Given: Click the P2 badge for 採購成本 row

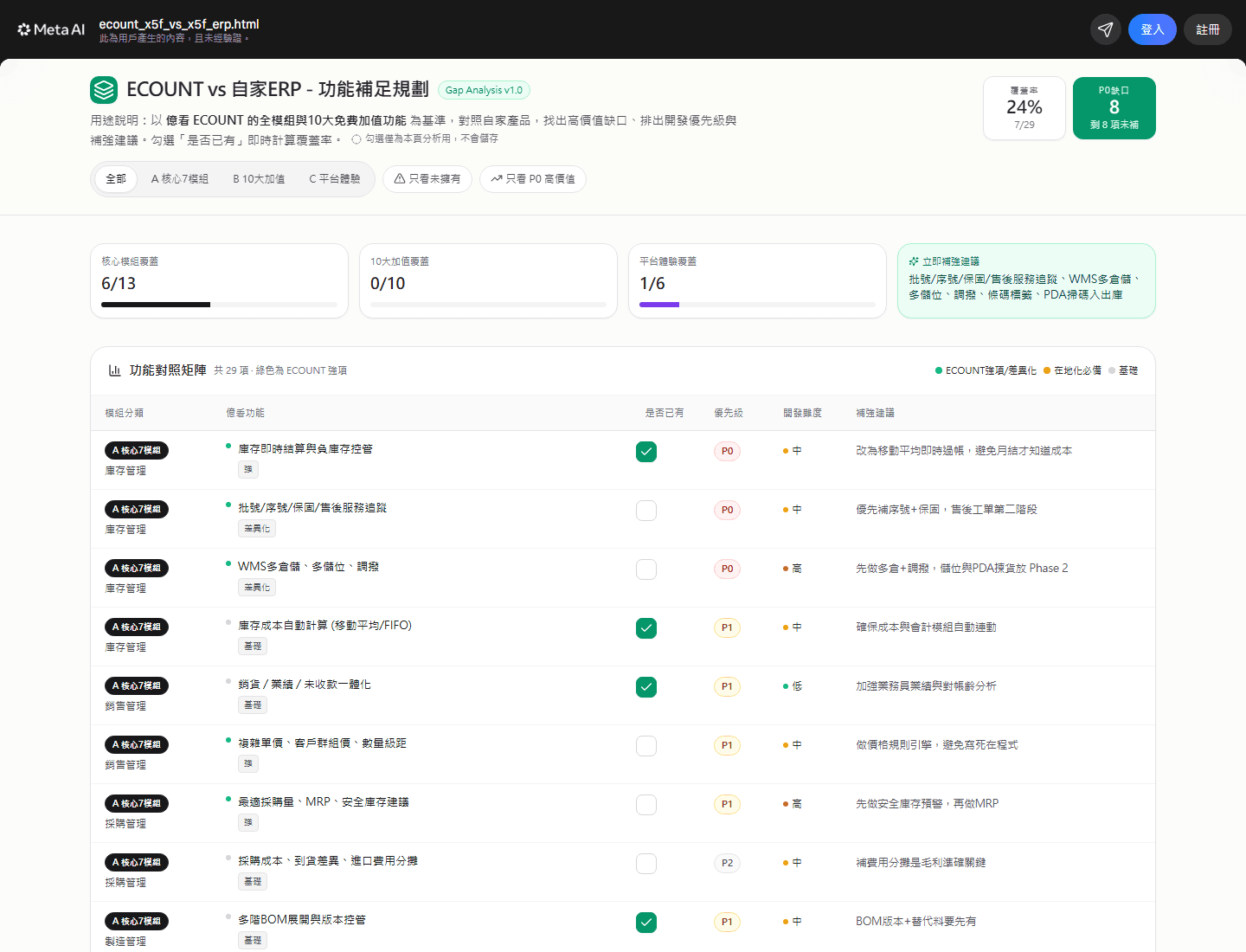Looking at the screenshot, I should (x=727, y=863).
